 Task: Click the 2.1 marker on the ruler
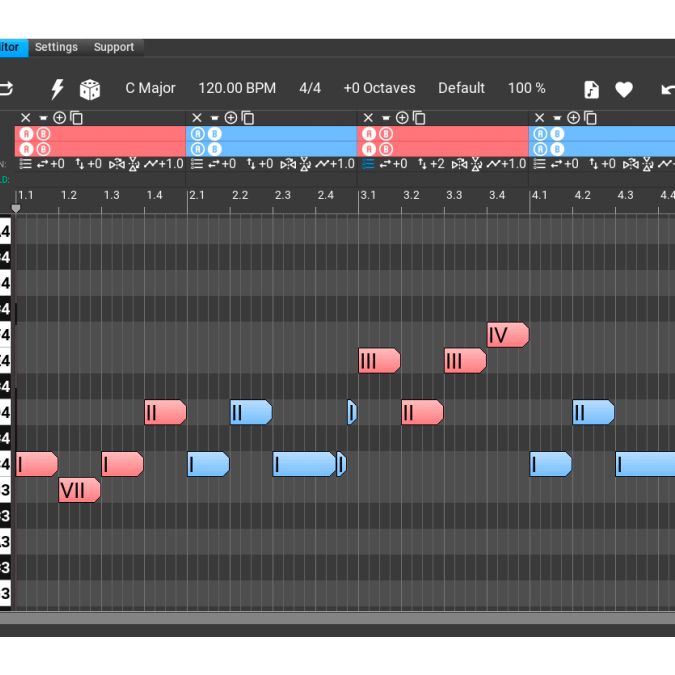point(197,195)
